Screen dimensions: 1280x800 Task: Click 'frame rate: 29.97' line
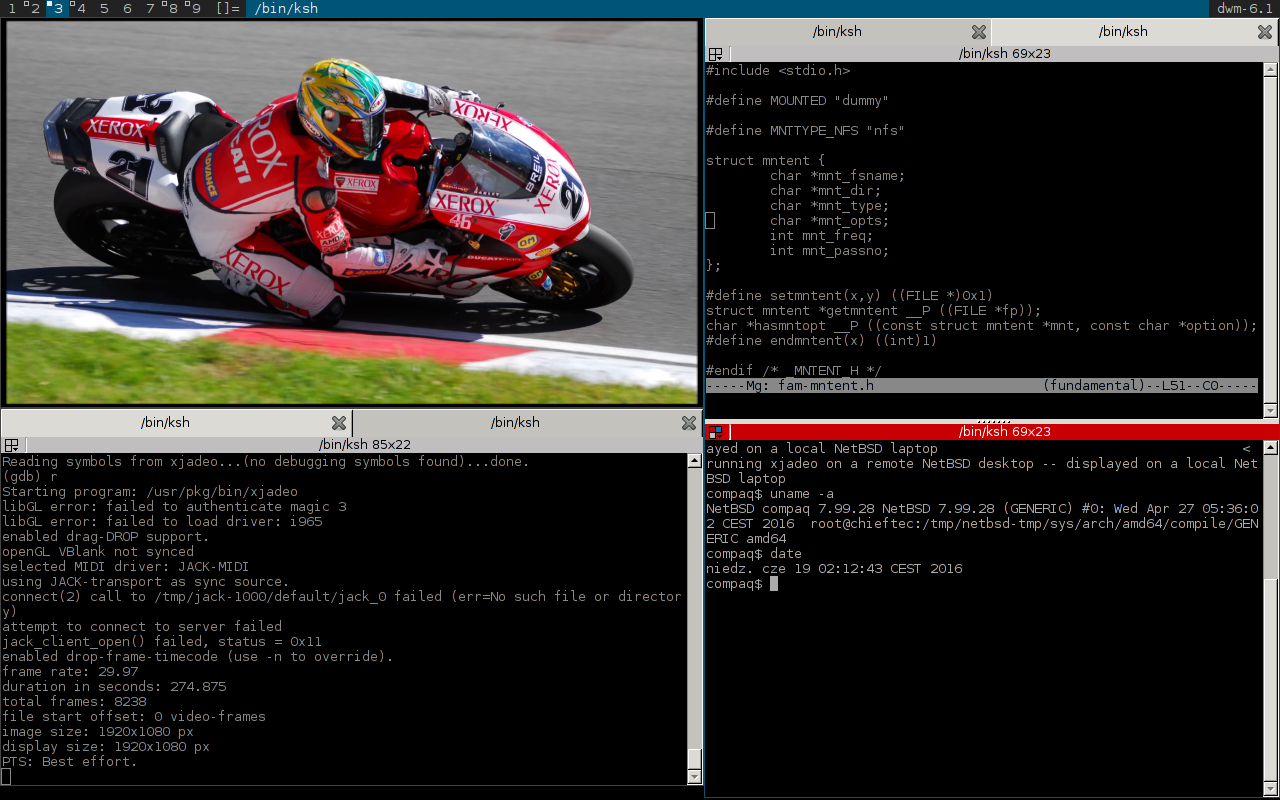pyautogui.click(x=70, y=671)
